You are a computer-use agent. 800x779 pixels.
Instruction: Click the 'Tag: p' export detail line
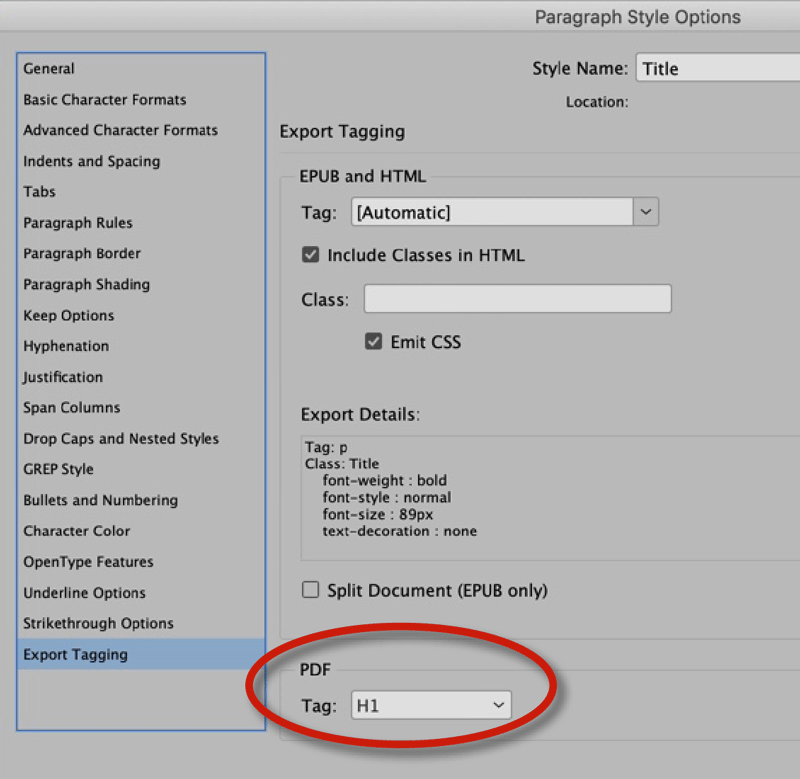pyautogui.click(x=326, y=447)
